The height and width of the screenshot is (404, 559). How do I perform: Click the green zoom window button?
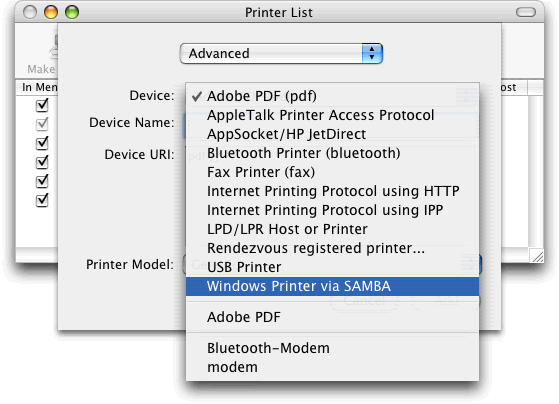[x=72, y=12]
